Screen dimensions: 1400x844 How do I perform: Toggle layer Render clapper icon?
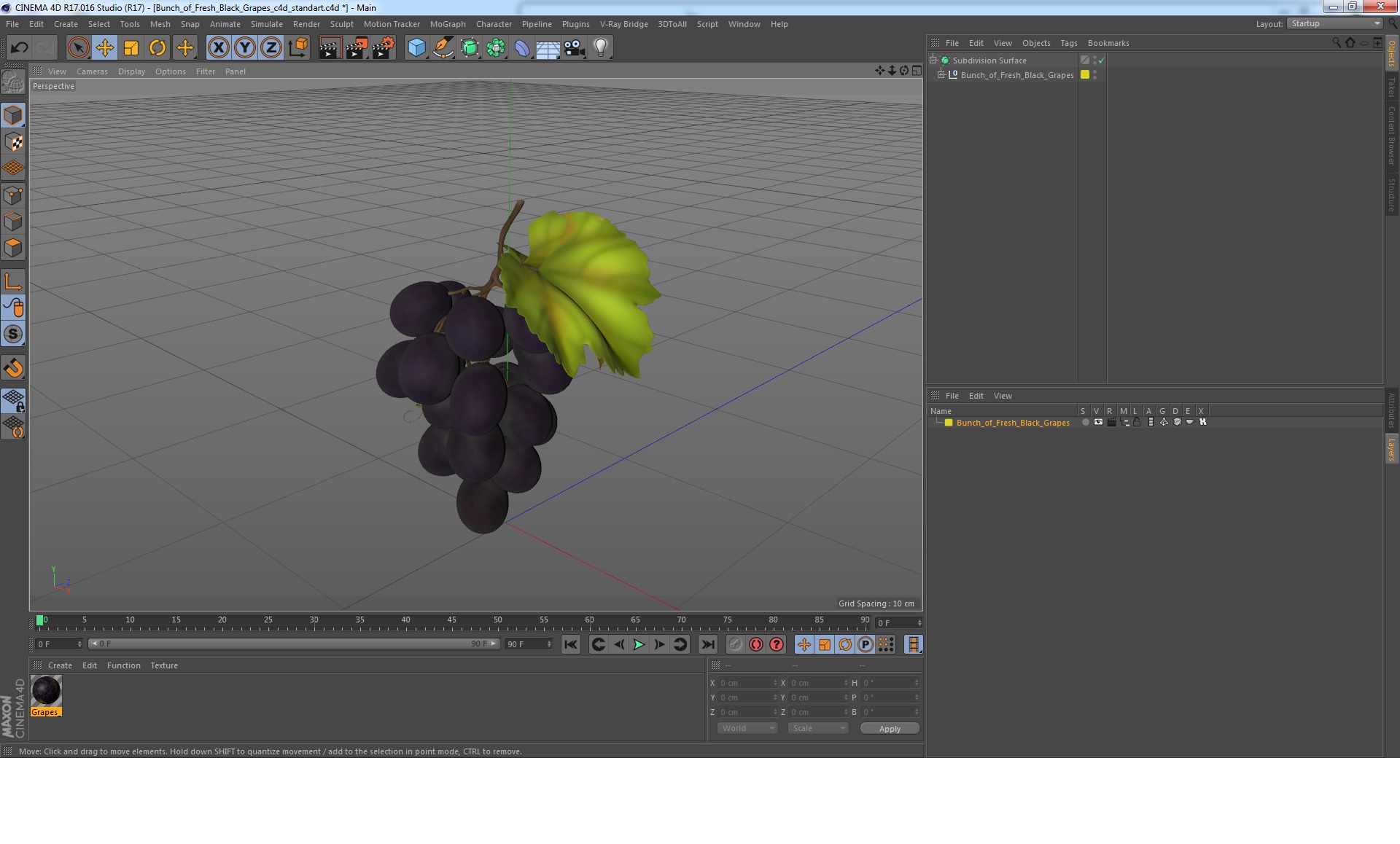click(1111, 422)
